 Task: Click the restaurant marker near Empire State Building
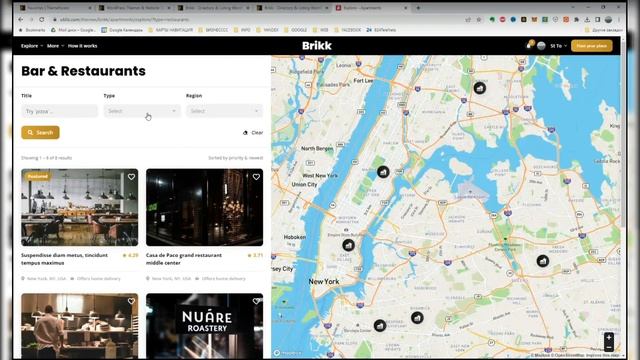point(348,245)
